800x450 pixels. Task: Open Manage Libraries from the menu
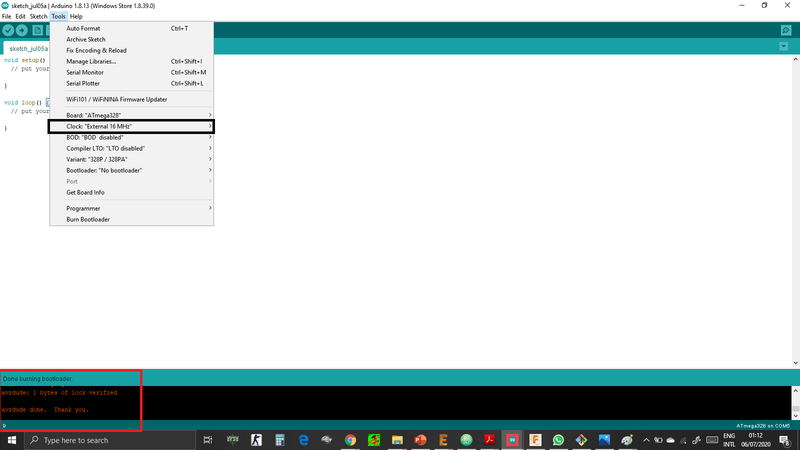click(x=132, y=61)
